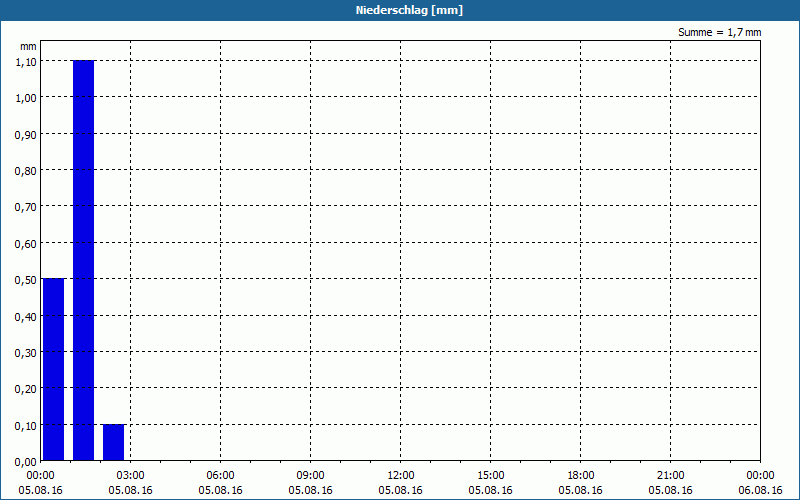
Task: Click the 0,20 y-axis value
Action: 26,389
